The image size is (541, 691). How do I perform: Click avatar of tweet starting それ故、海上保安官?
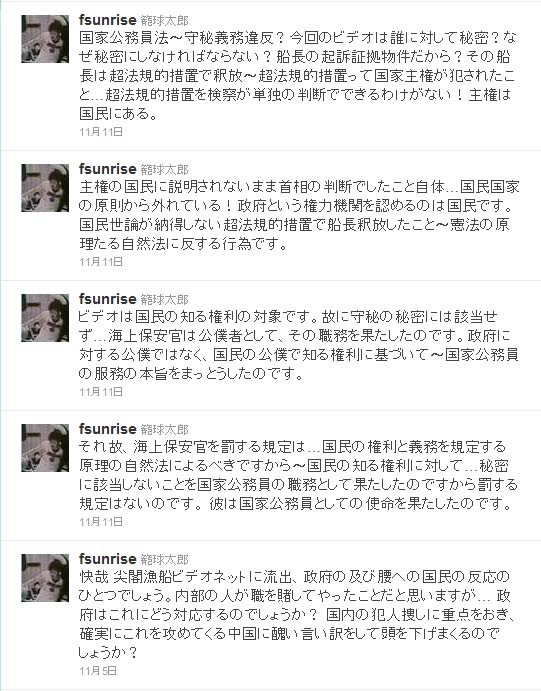tap(45, 448)
